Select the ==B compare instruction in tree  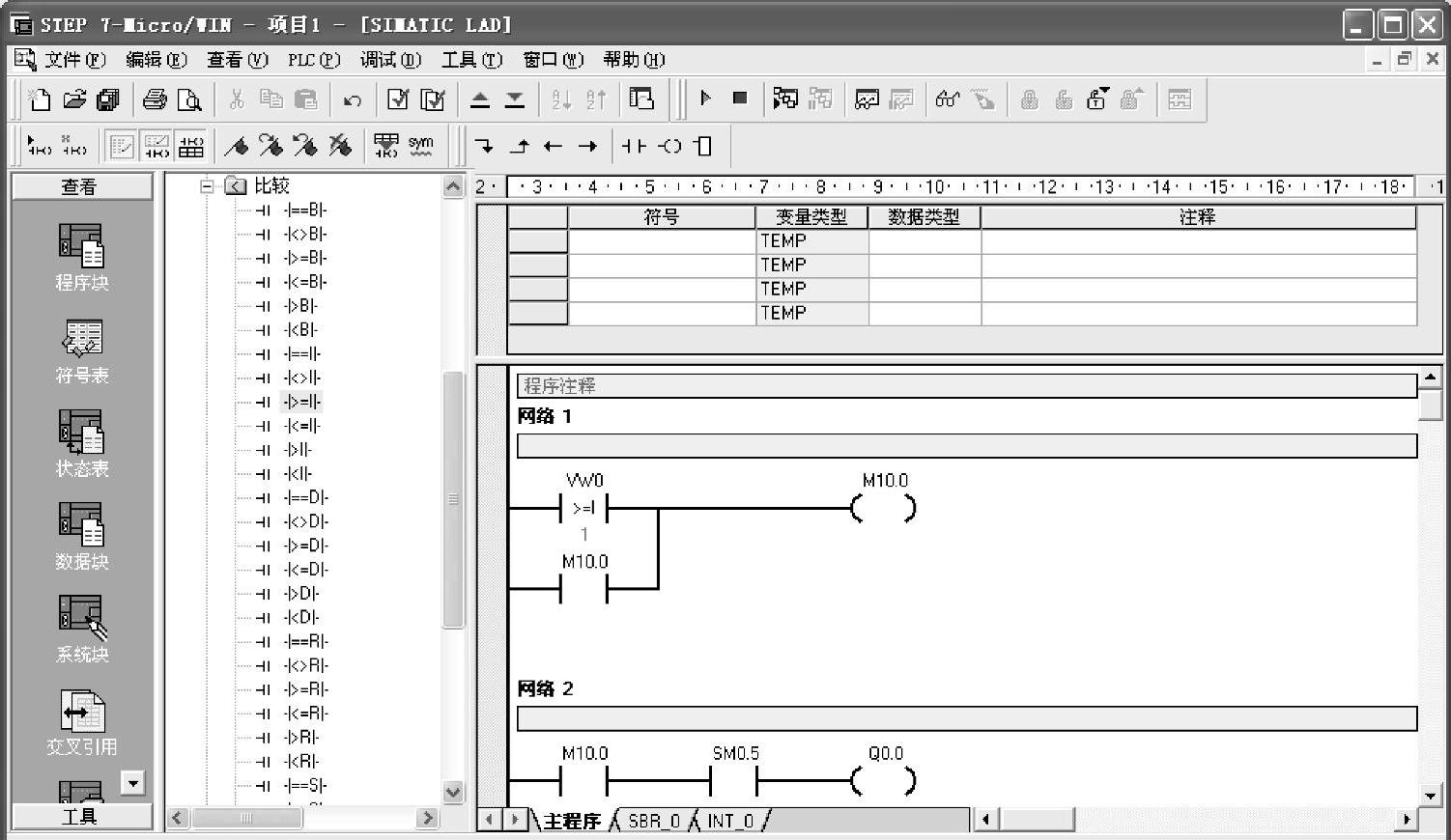pos(305,210)
